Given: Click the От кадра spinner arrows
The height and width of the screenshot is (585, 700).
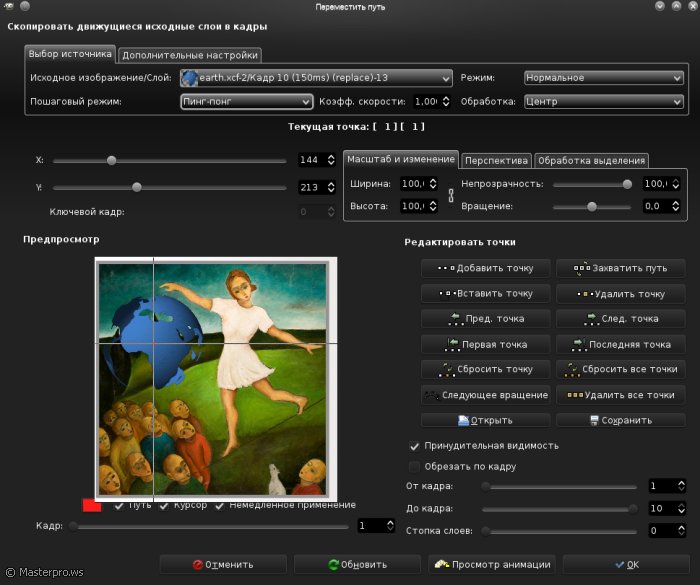Looking at the screenshot, I should pyautogui.click(x=681, y=485).
